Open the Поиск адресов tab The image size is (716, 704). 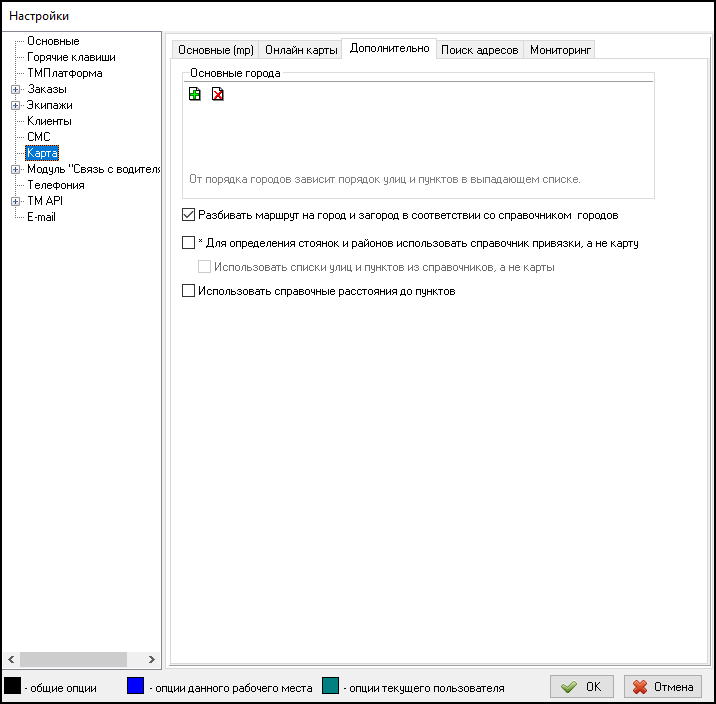pyautogui.click(x=479, y=50)
